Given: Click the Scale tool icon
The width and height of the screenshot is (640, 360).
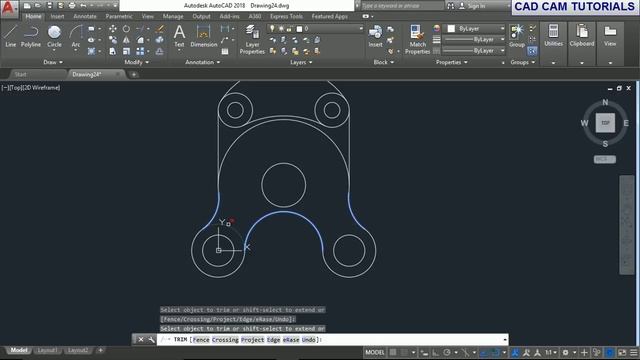Looking at the screenshot, I should tap(127, 51).
